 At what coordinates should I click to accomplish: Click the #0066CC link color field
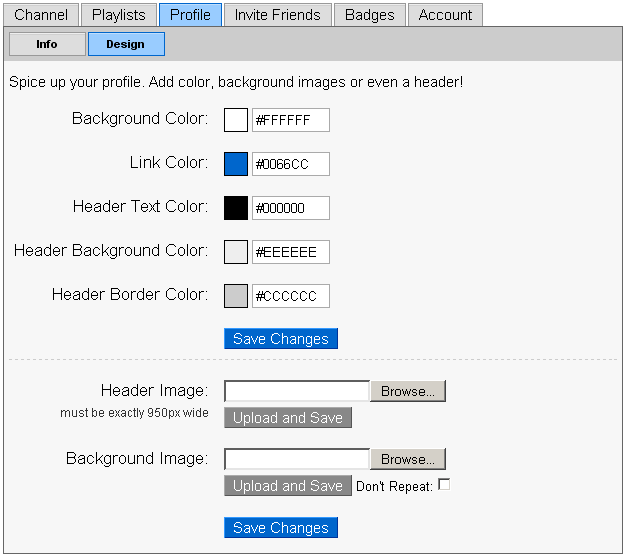click(291, 163)
